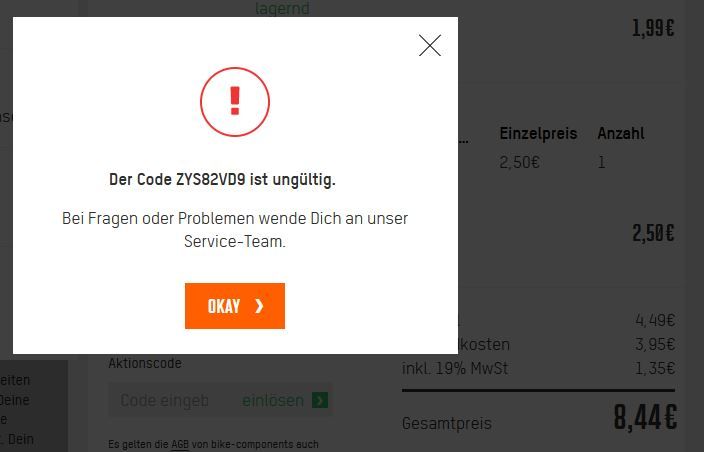Click the 3,95€ shipping cost amount

[x=655, y=344]
